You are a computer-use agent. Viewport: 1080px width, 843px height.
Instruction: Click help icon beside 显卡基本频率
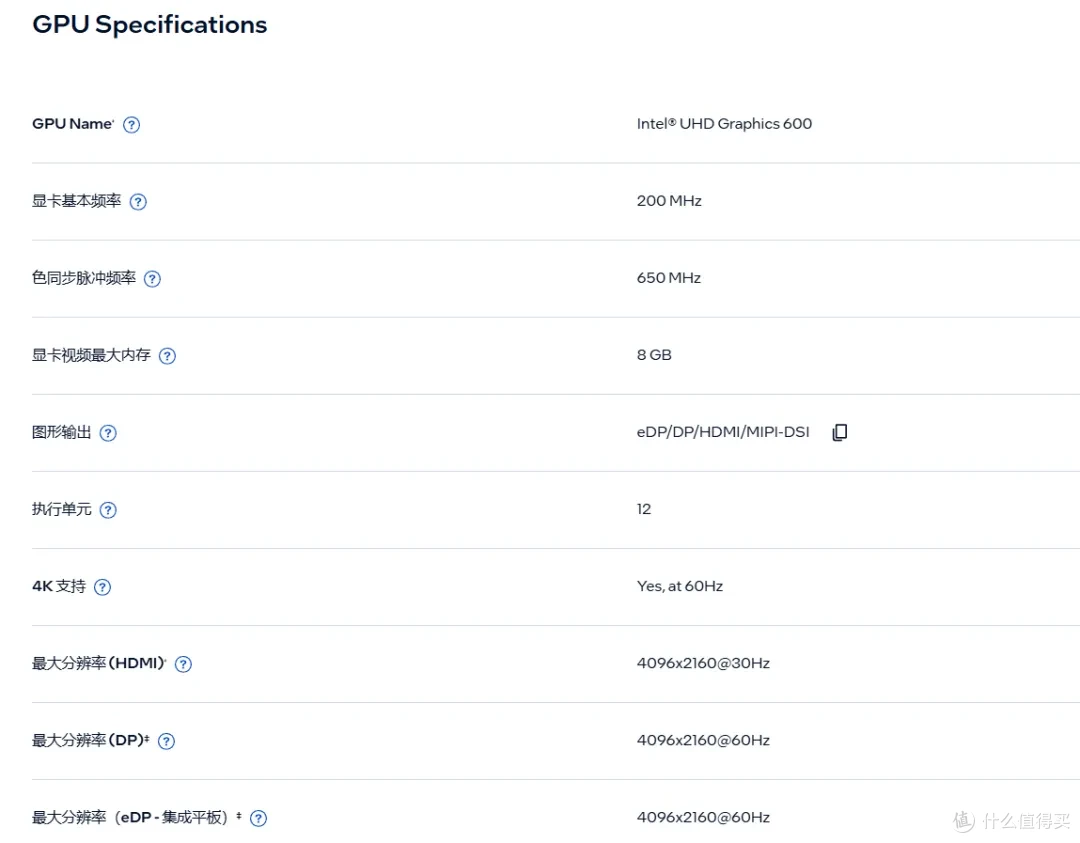pos(138,202)
